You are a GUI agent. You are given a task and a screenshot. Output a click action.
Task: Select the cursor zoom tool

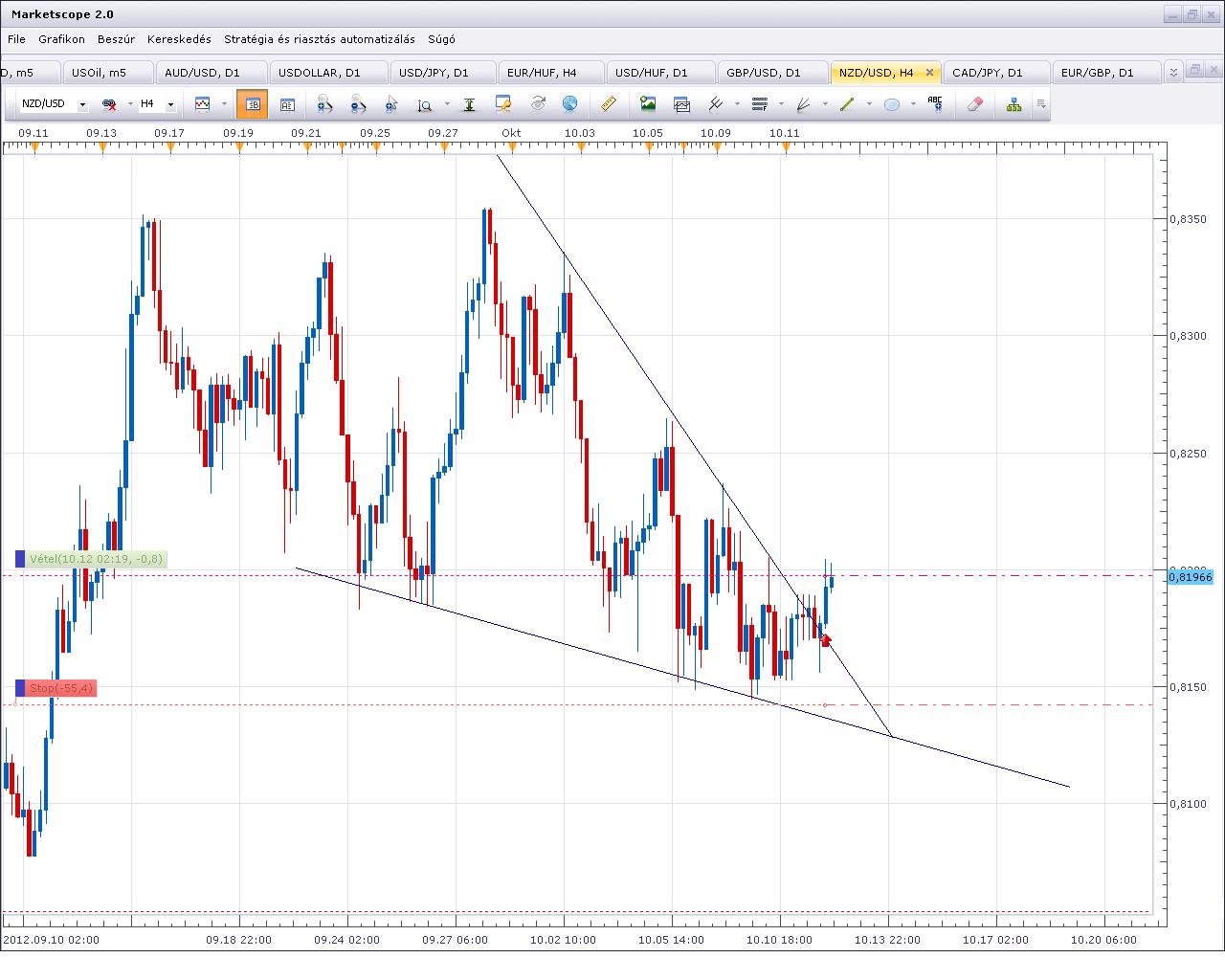click(391, 104)
